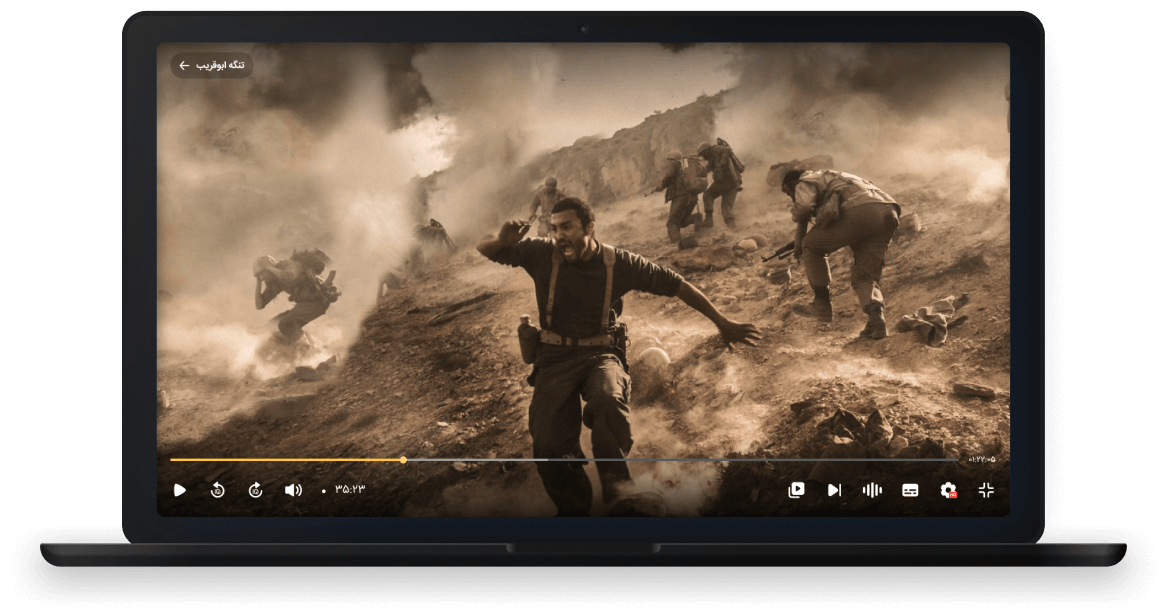Click the yellow seek bar handle

(x=403, y=460)
